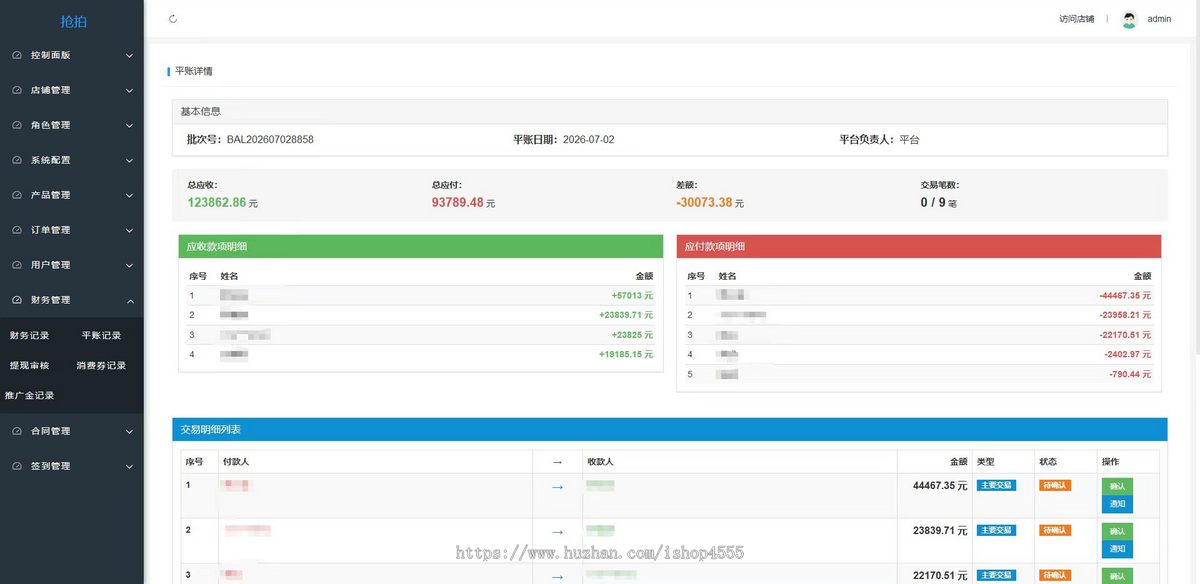Expand the 店铺管理 menu chevron
The height and width of the screenshot is (584, 1200).
pyautogui.click(x=129, y=91)
